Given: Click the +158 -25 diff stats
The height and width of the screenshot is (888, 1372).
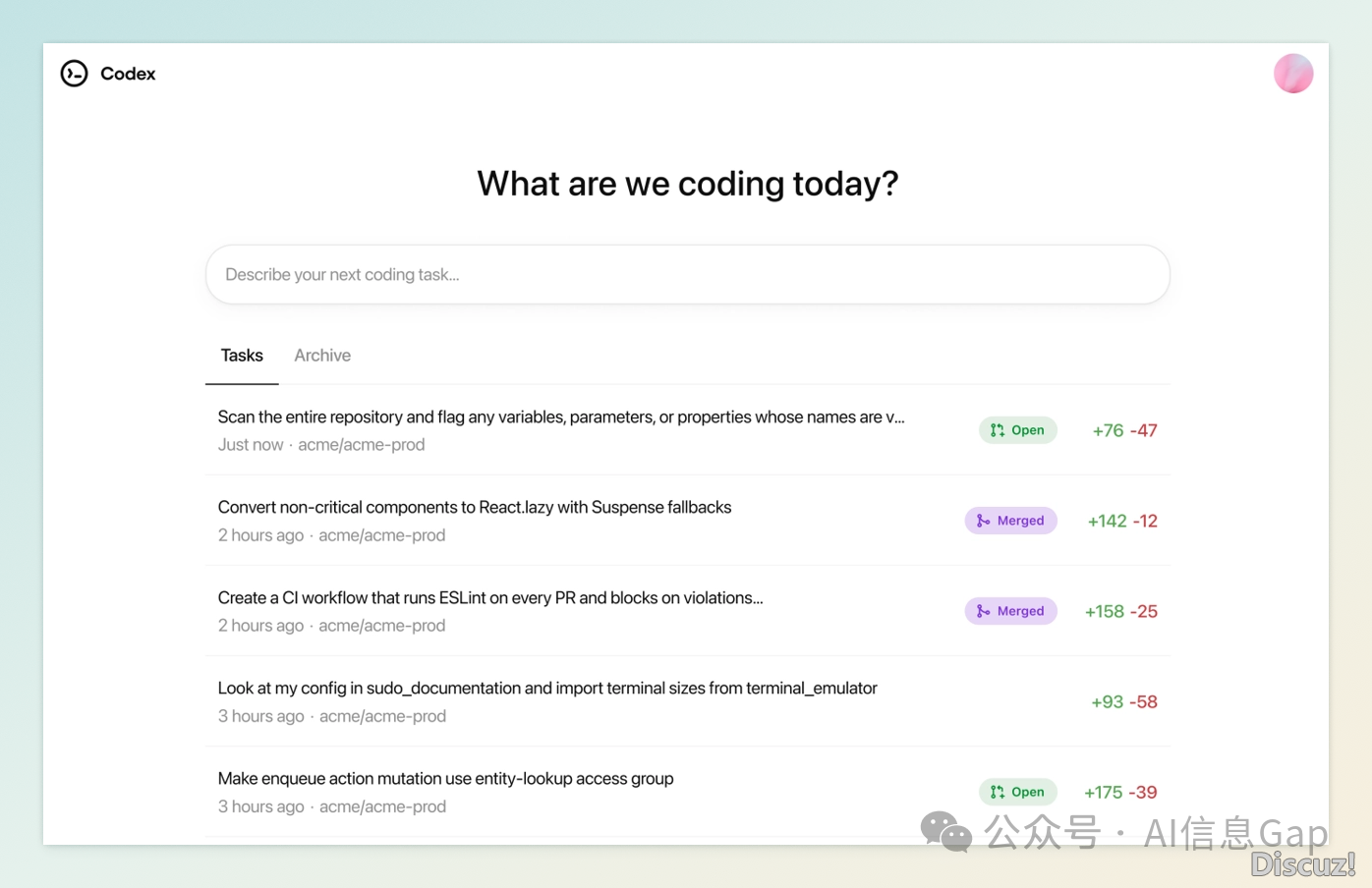Looking at the screenshot, I should 1121,611.
